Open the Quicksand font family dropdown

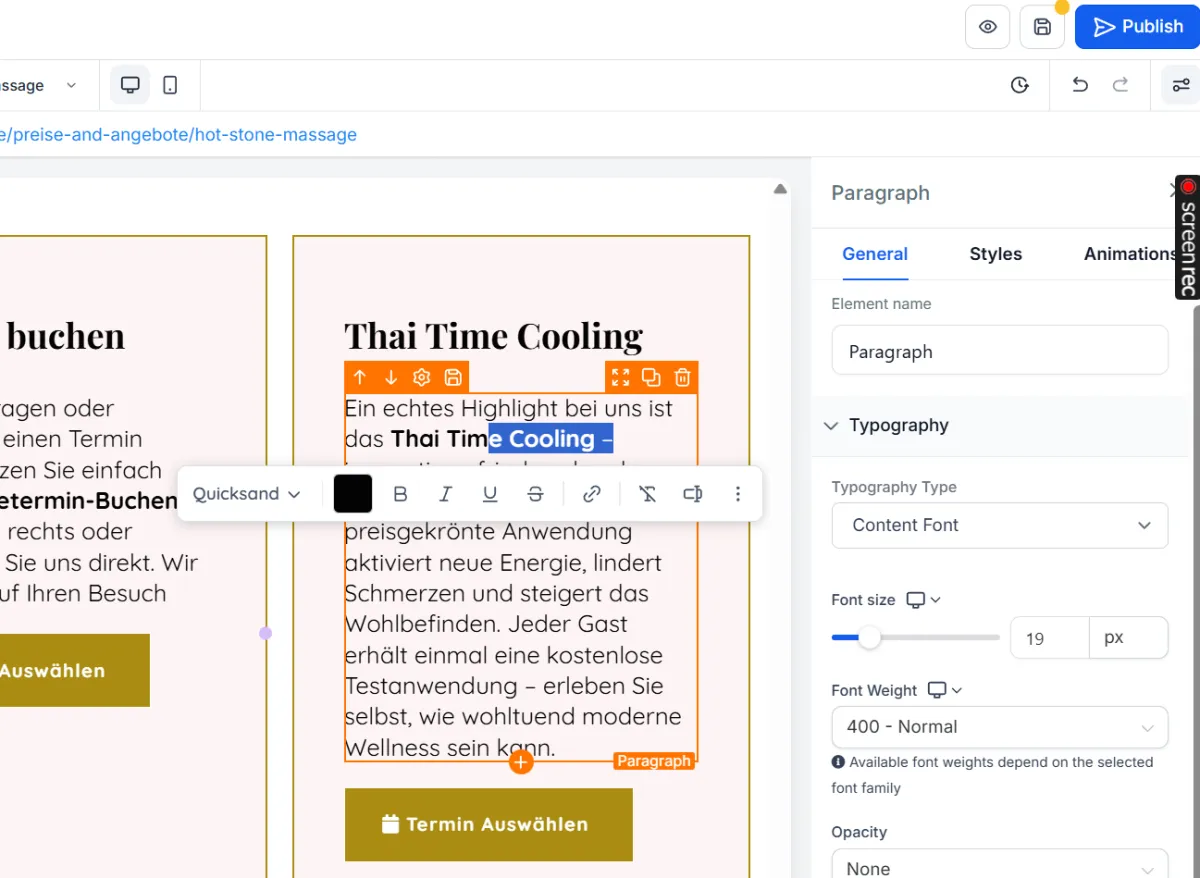click(246, 494)
